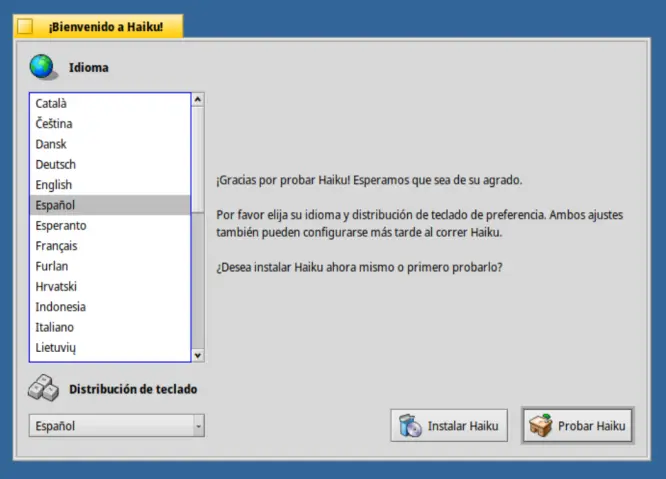666x479 pixels.
Task: Select Català in the language list
Action: (x=110, y=103)
